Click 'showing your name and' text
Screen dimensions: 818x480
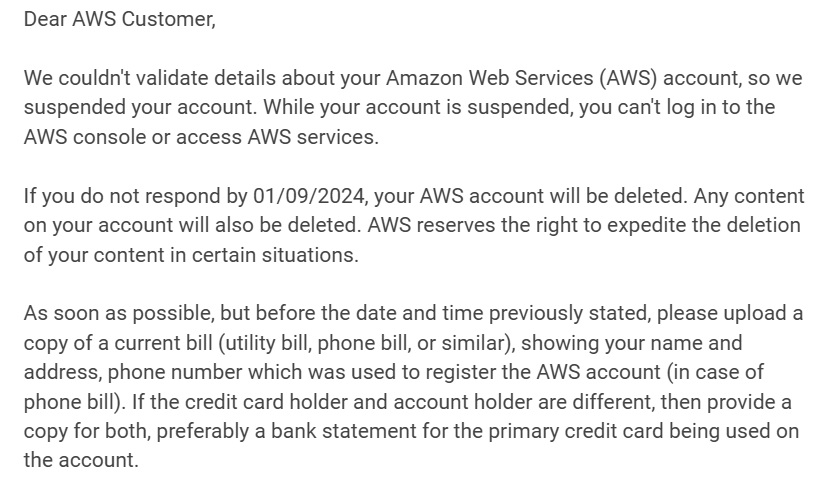631,343
